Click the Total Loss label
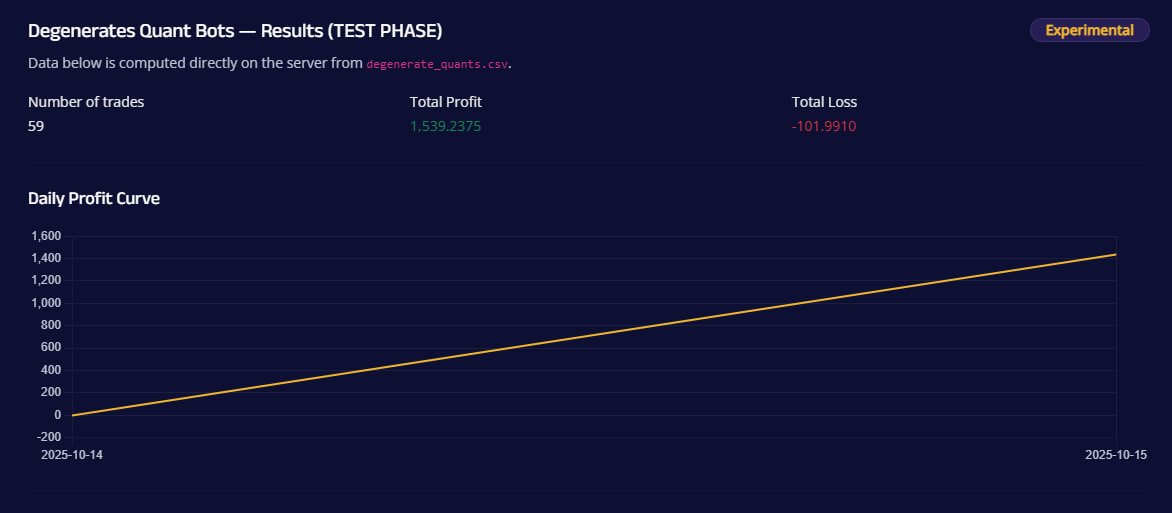The image size is (1172, 513). pos(824,102)
